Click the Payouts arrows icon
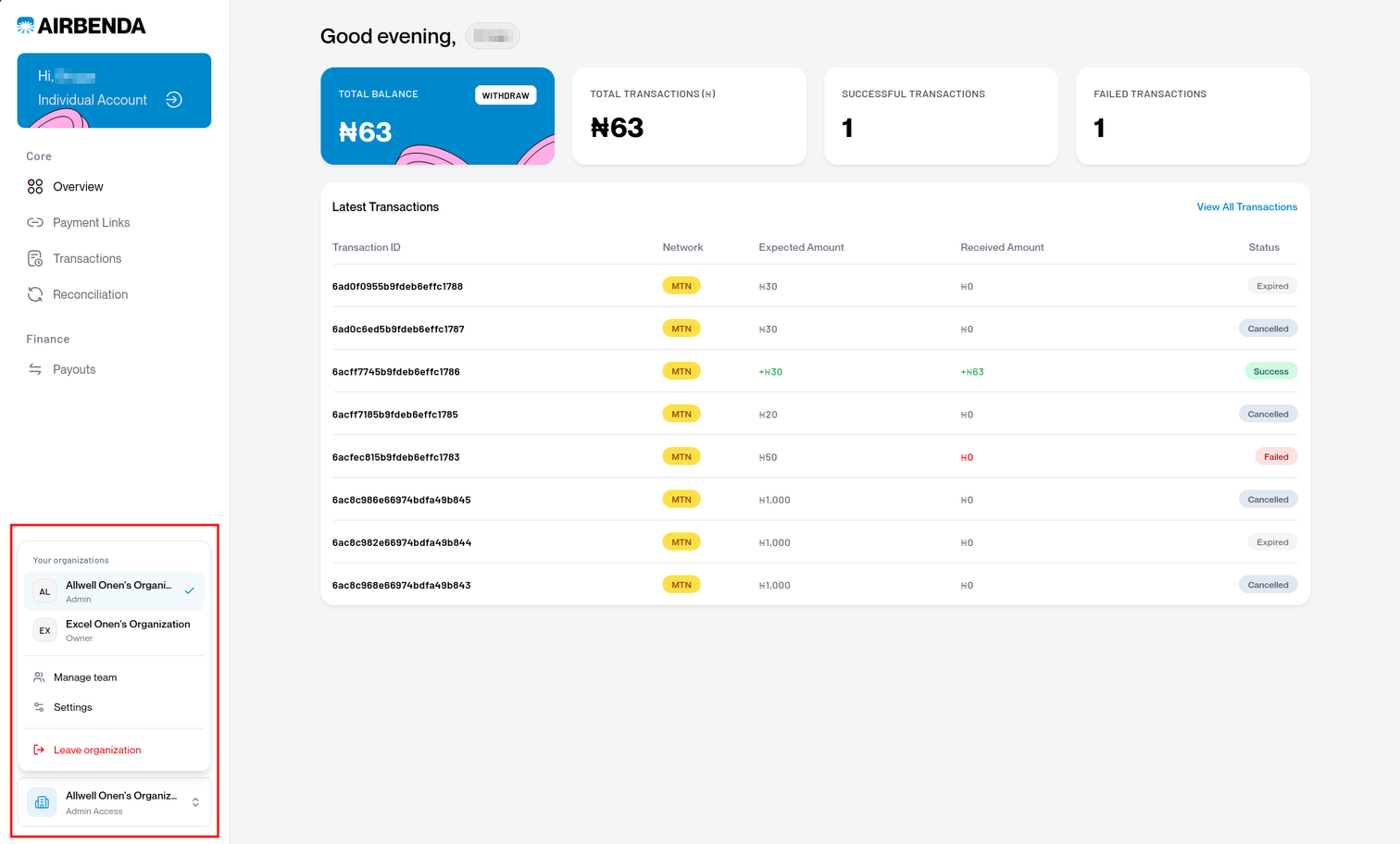The width and height of the screenshot is (1400, 844). click(x=35, y=370)
